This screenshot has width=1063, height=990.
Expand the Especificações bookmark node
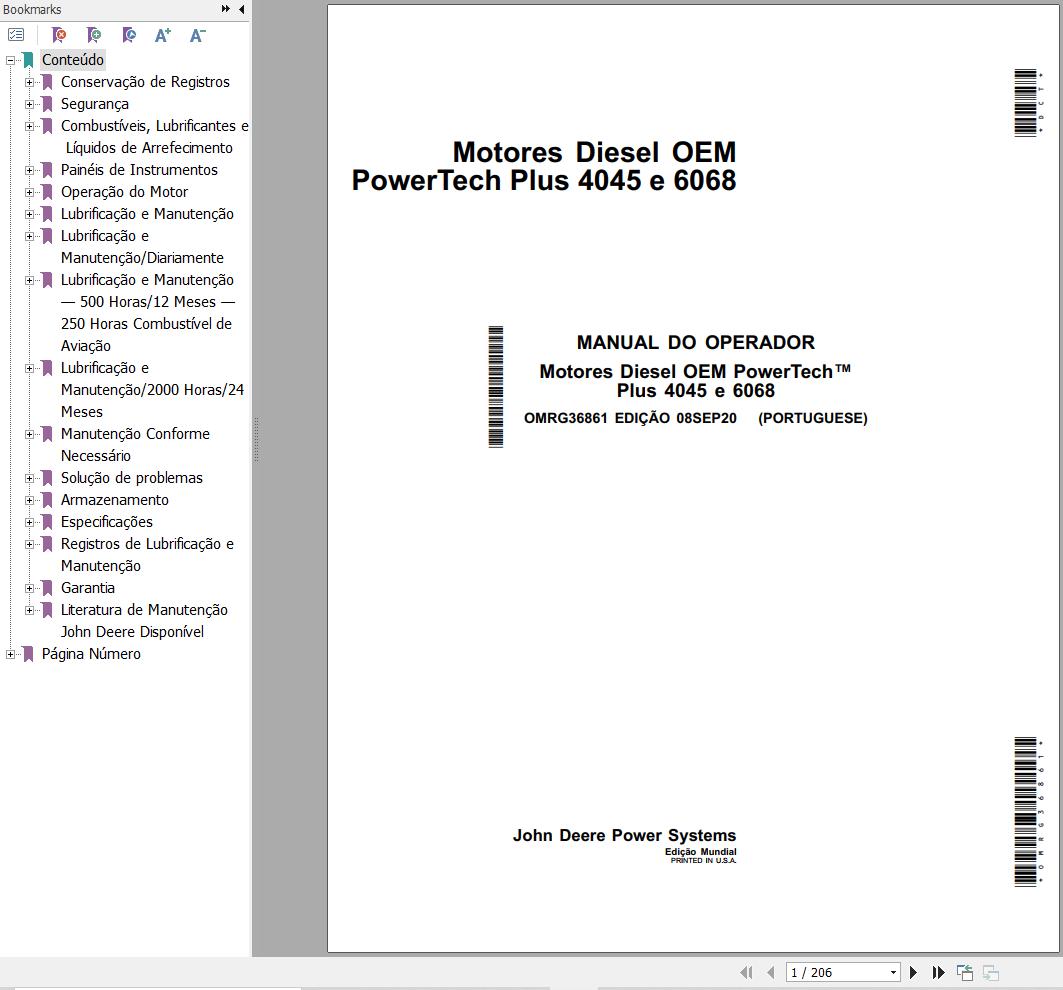pos(29,522)
